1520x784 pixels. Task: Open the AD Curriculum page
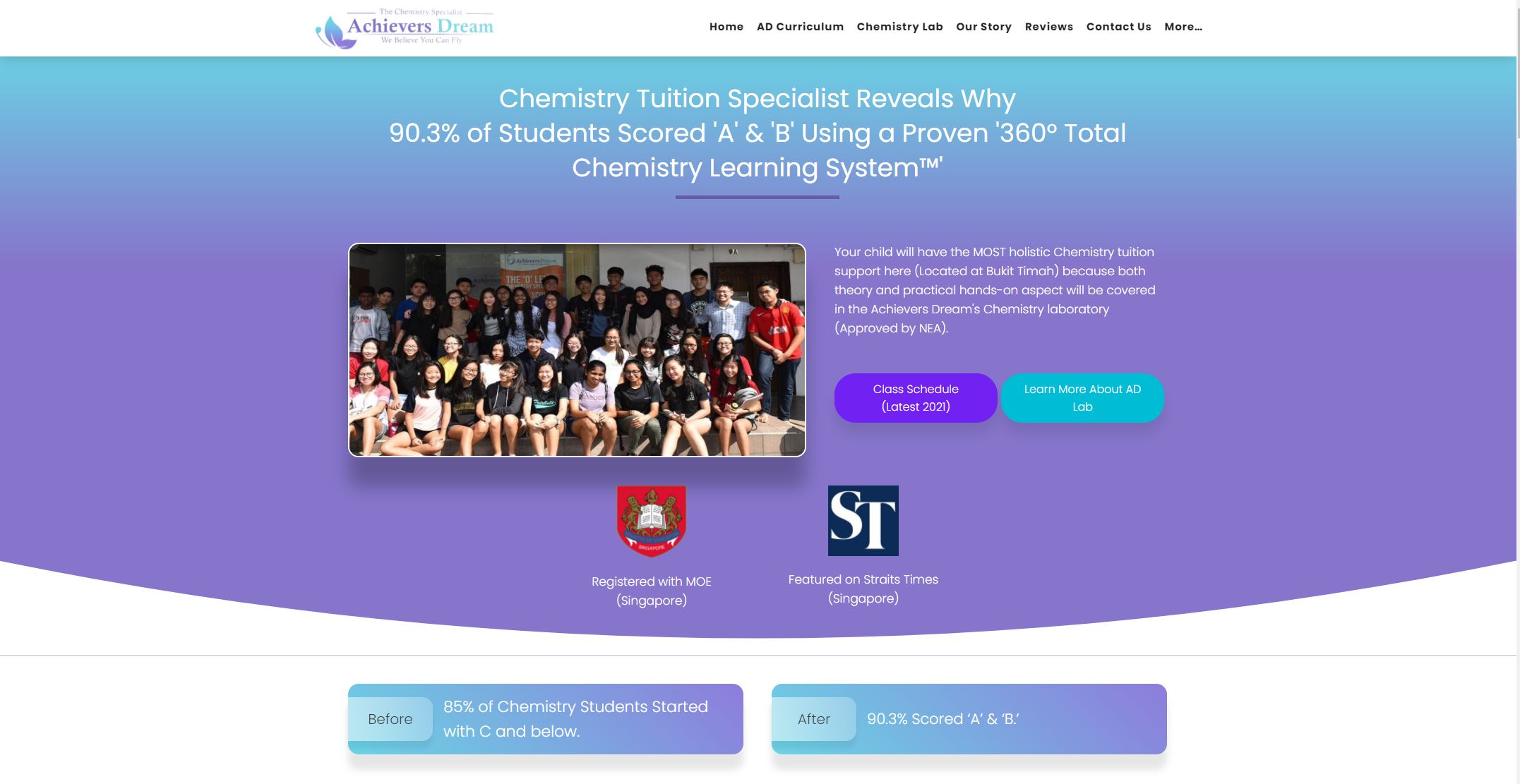799,27
